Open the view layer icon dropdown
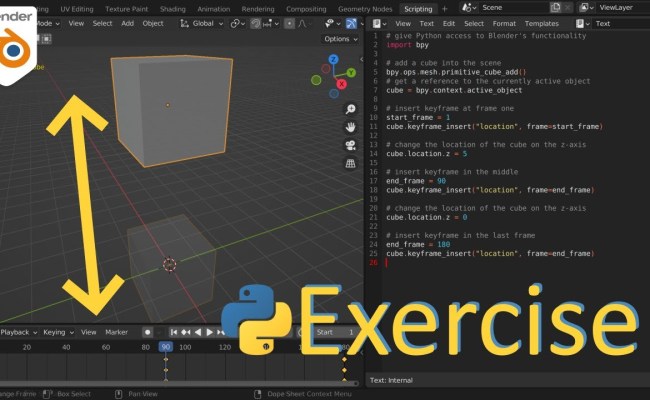 click(x=587, y=7)
